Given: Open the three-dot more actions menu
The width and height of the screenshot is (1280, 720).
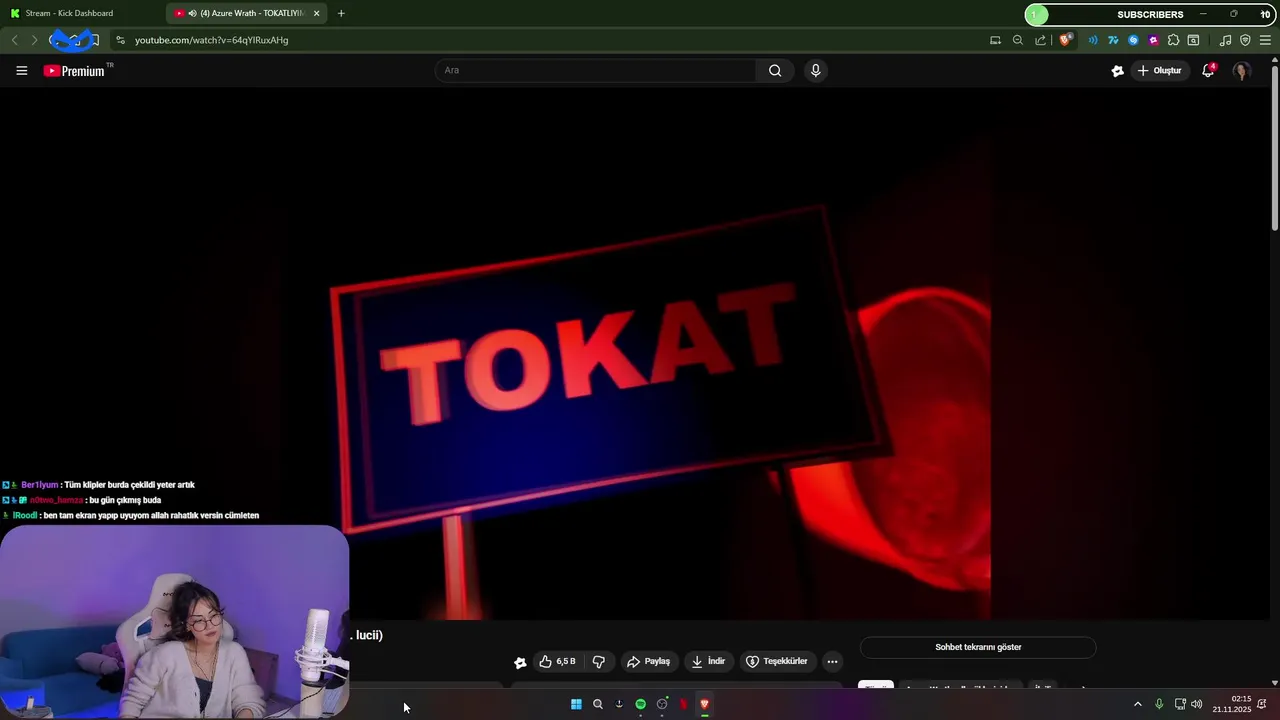Looking at the screenshot, I should click(x=832, y=661).
